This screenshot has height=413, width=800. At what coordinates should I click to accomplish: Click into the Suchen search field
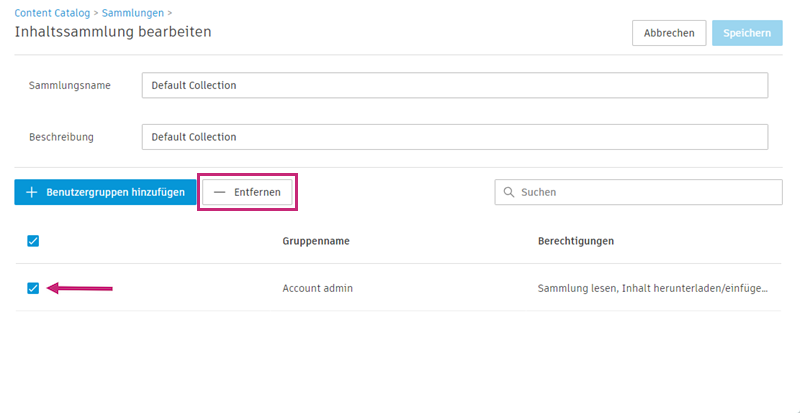point(645,192)
